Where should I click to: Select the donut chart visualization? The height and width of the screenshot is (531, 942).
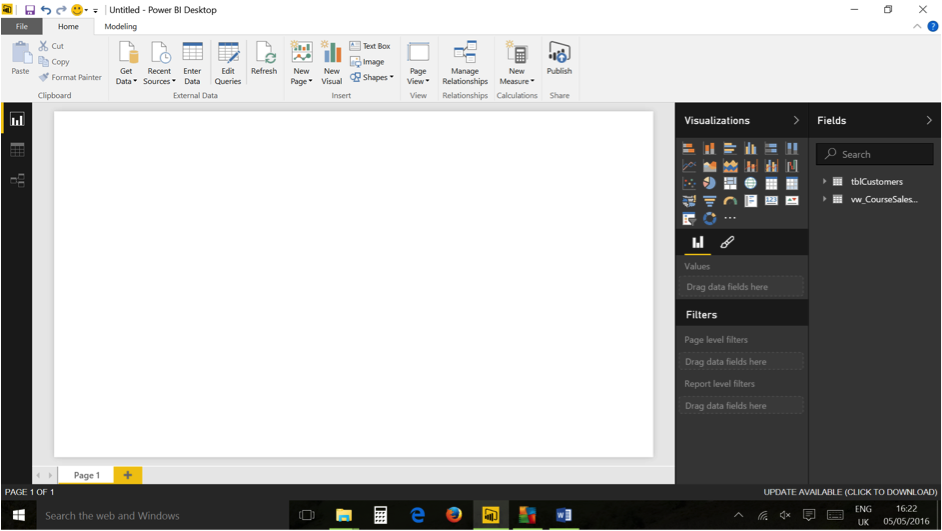[710, 219]
